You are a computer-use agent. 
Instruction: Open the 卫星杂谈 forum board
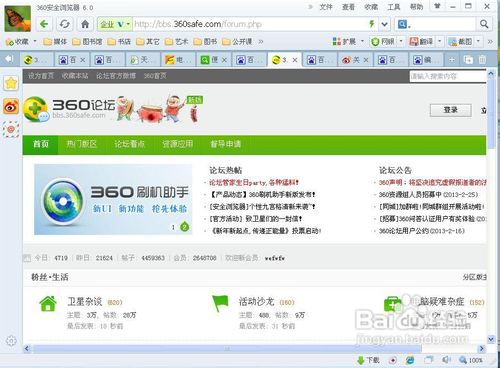pyautogui.click(x=85, y=302)
